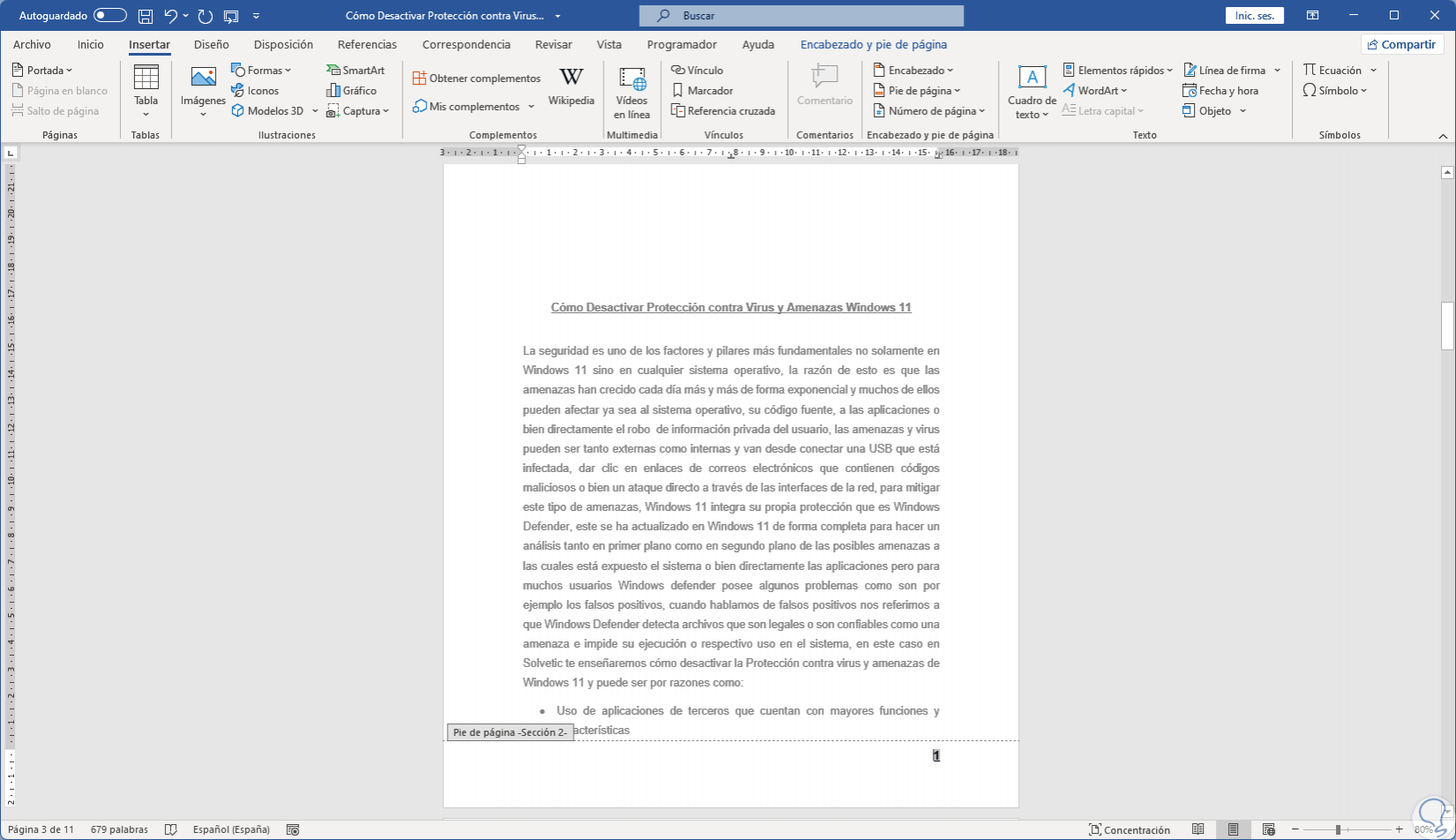Click the Inic. ses. sign-in button
The width and height of the screenshot is (1456, 840).
[1254, 16]
